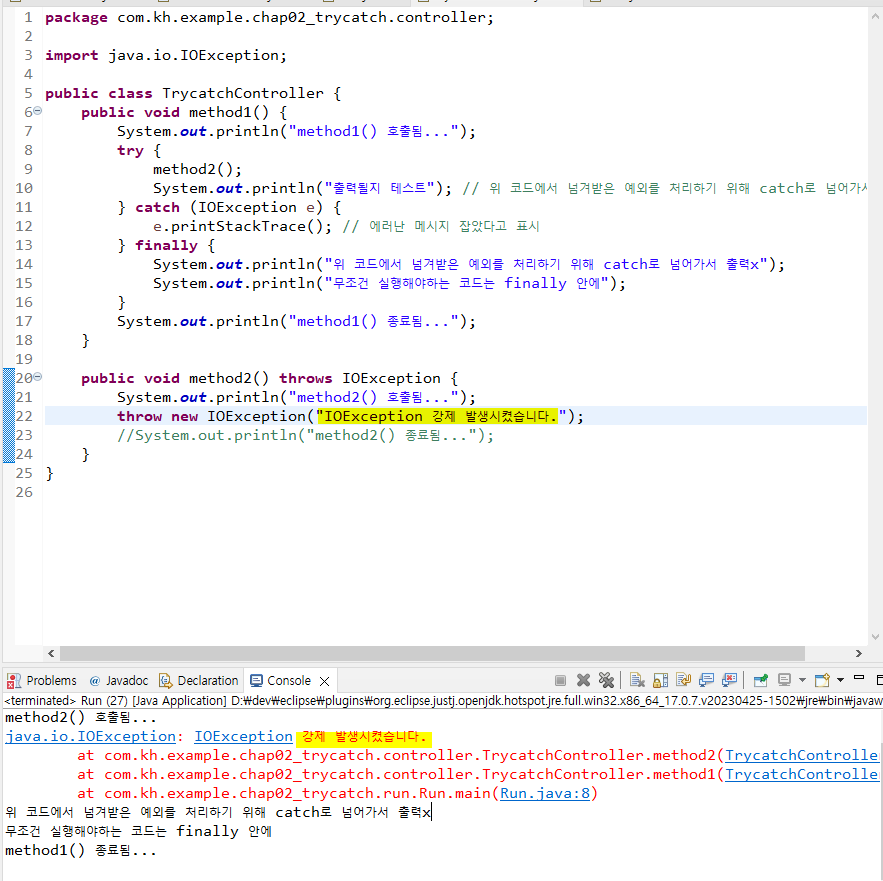Click left arrow of editor horizontal scrollbar
Image resolution: width=883 pixels, height=881 pixels.
pyautogui.click(x=51, y=653)
